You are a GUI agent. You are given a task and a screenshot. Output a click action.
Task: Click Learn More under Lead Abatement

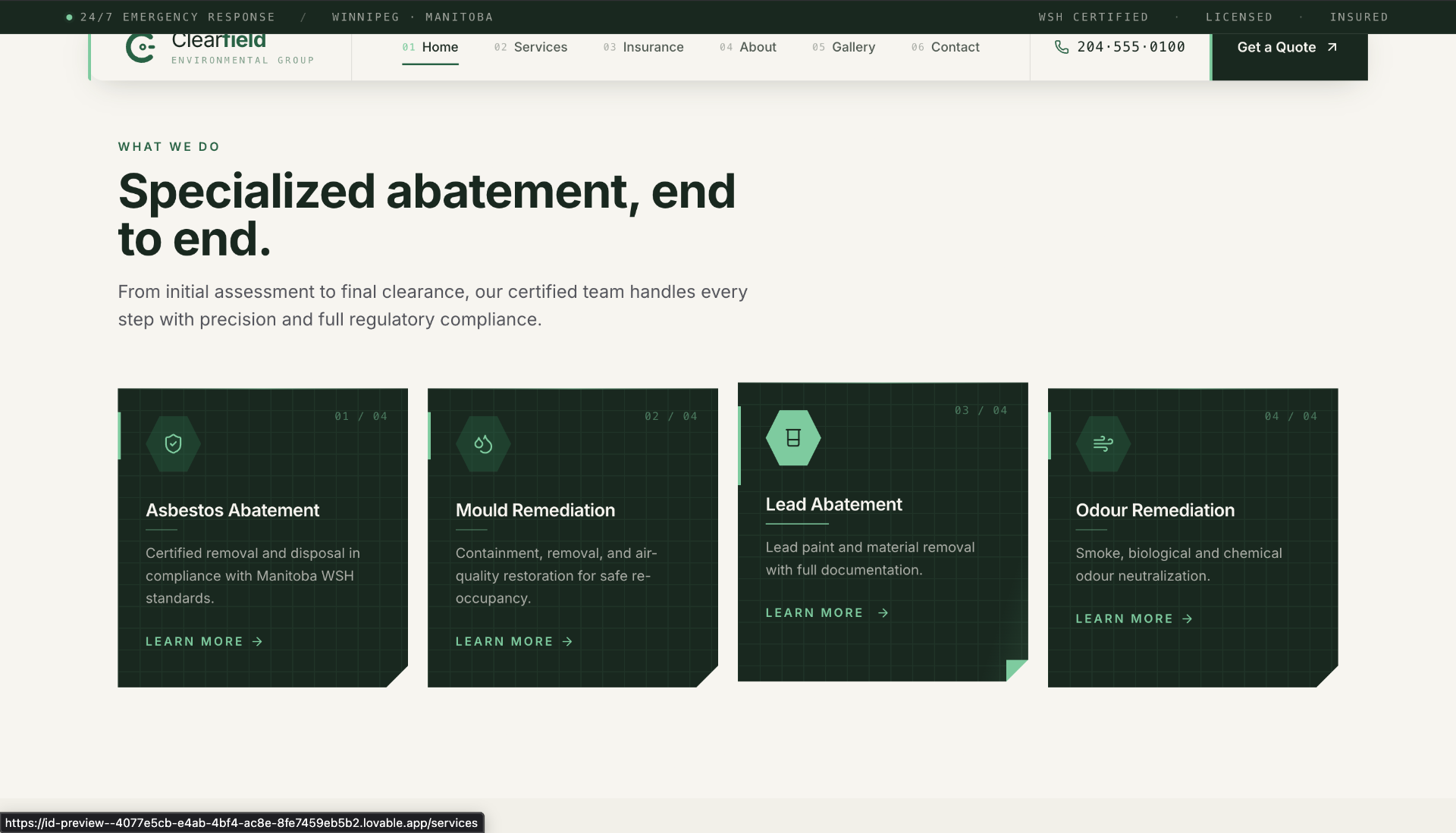pos(827,612)
